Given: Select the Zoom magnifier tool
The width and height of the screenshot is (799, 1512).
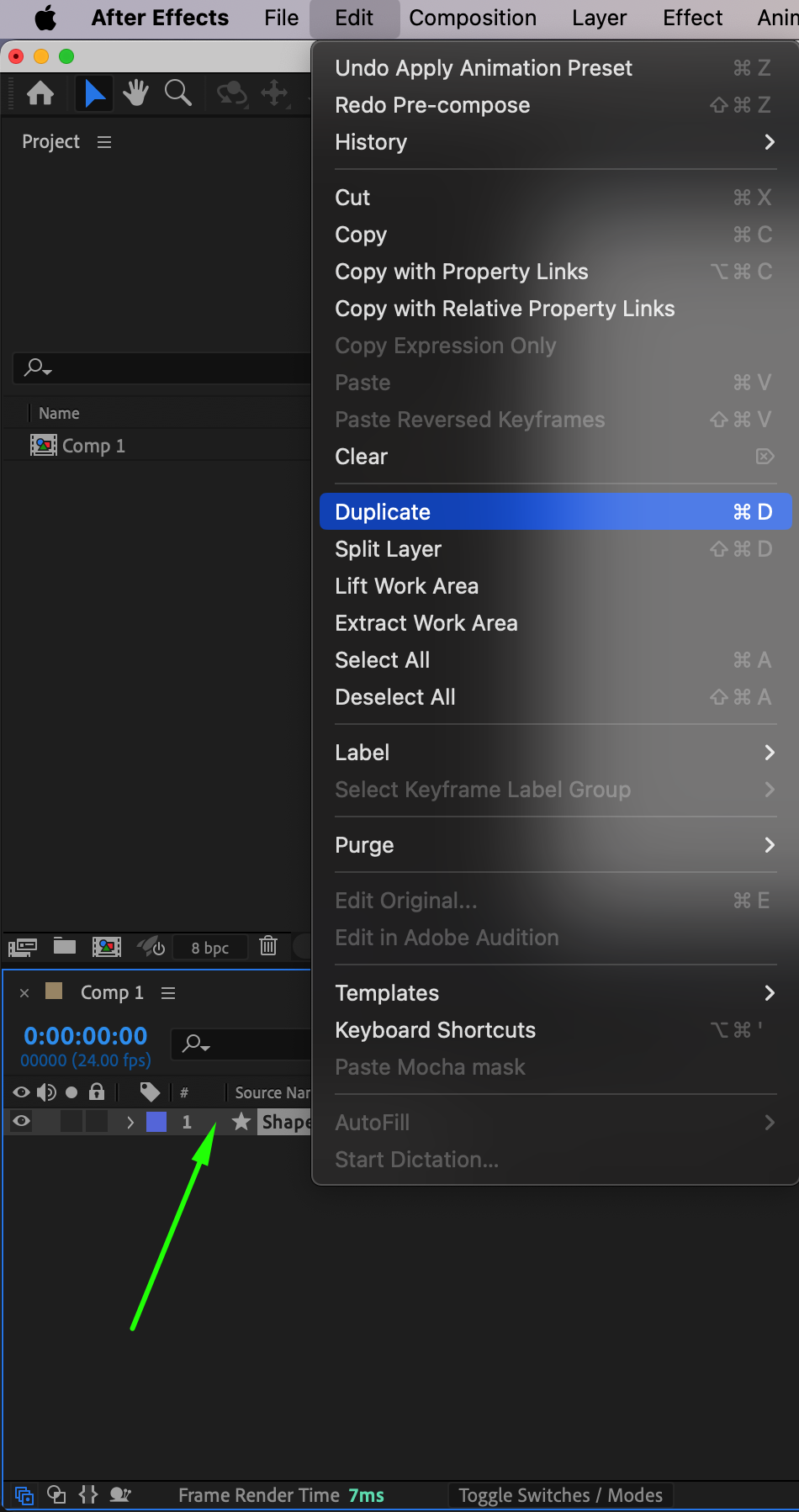Looking at the screenshot, I should (177, 93).
